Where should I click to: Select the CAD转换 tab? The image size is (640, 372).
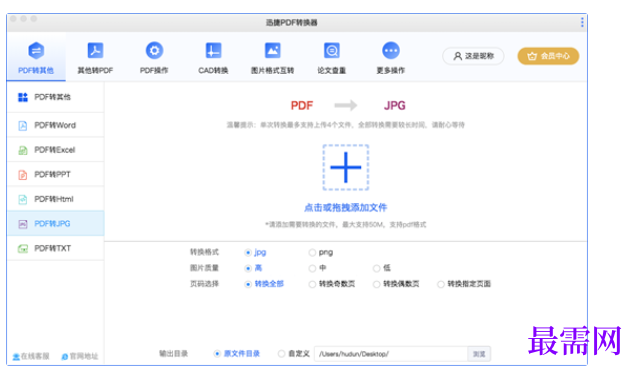(x=213, y=57)
